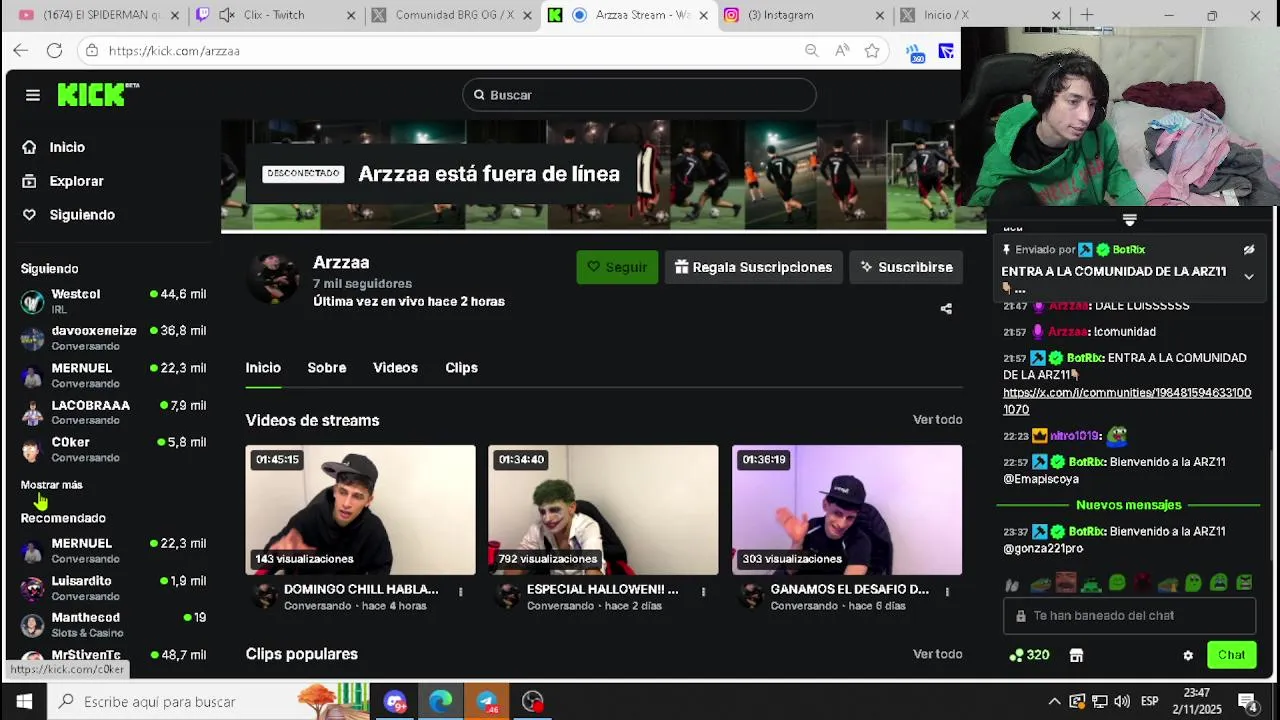View site info padlock icon
The width and height of the screenshot is (1280, 720).
(x=92, y=51)
